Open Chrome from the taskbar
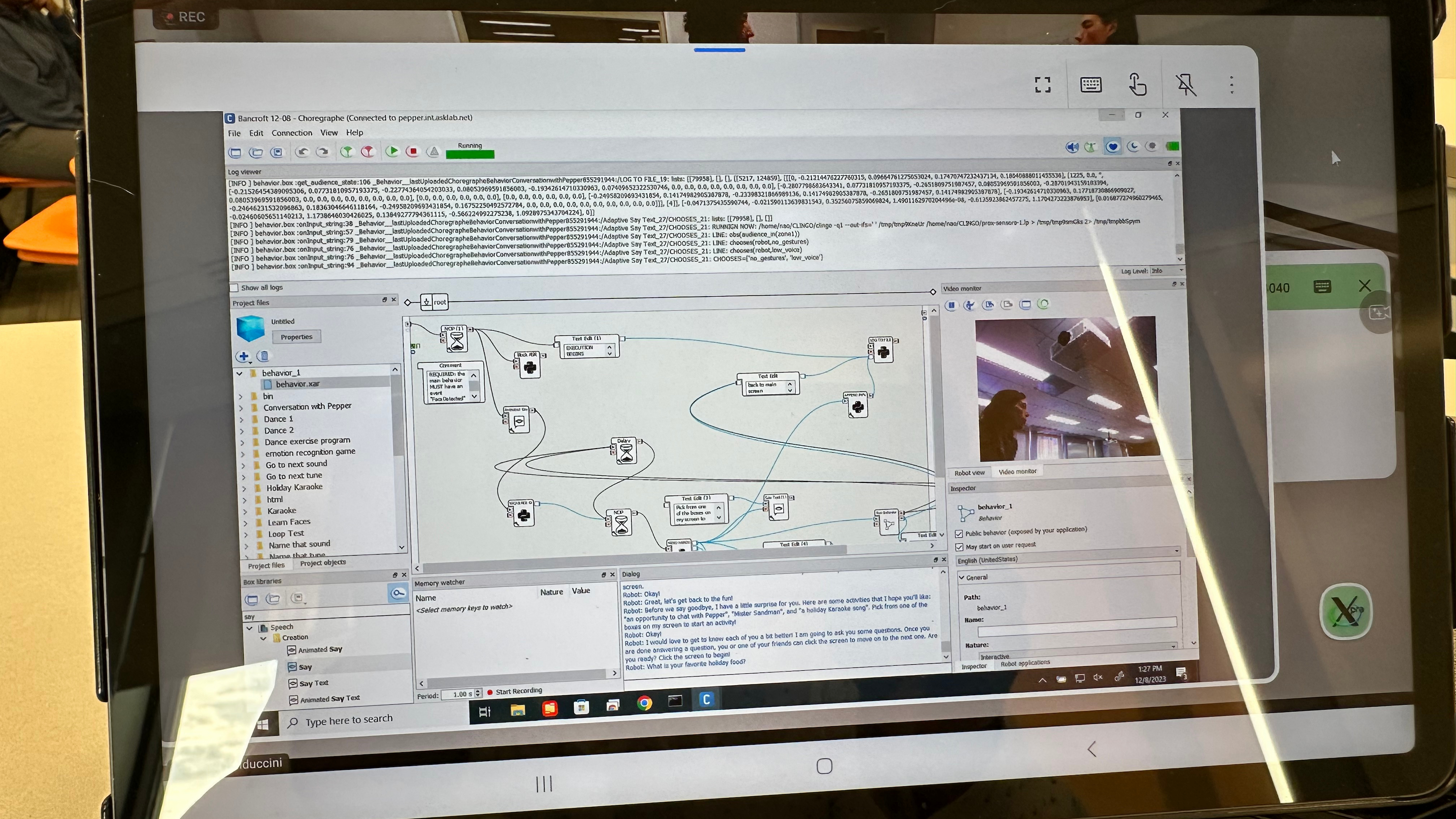The image size is (1456, 819). [x=644, y=703]
